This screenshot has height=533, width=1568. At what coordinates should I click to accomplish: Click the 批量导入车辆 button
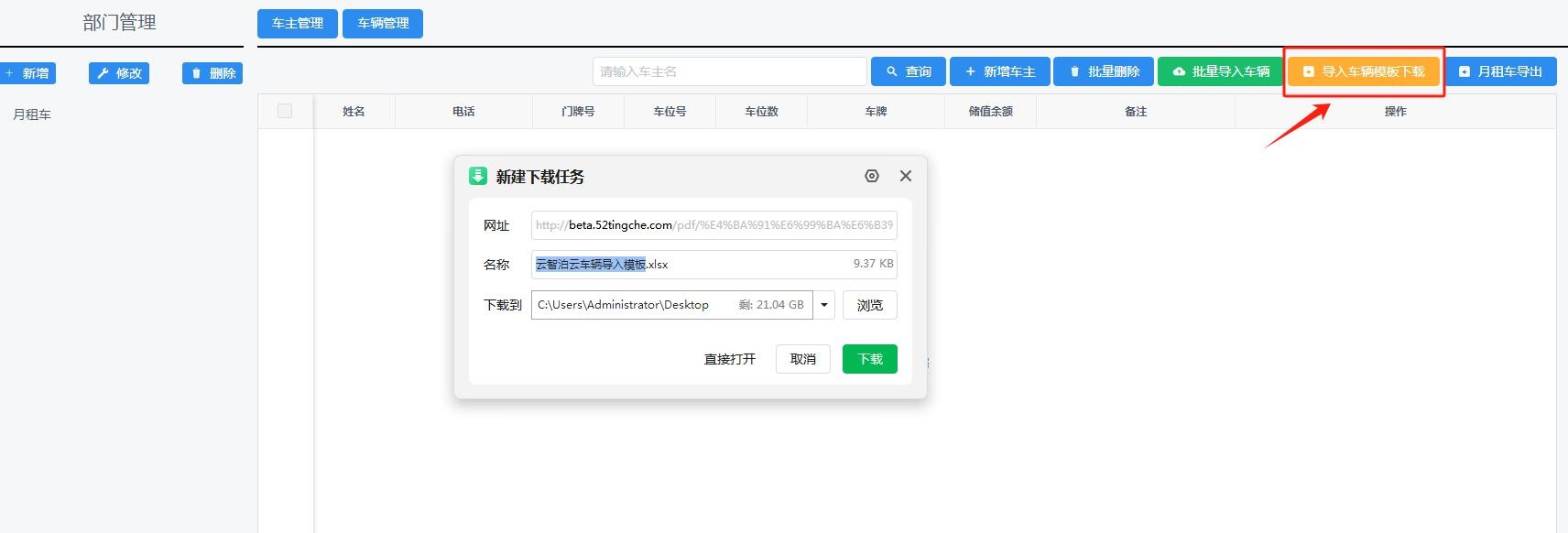[x=1221, y=71]
